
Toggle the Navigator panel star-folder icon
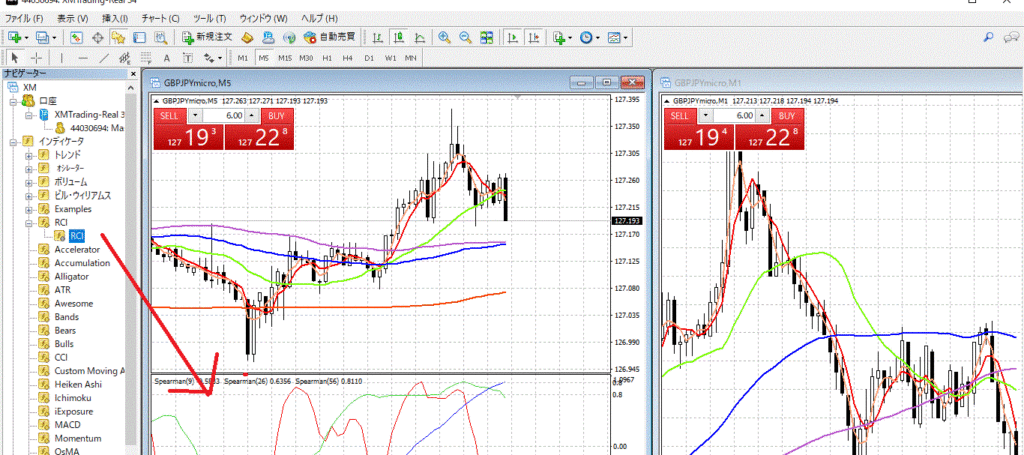(x=118, y=38)
